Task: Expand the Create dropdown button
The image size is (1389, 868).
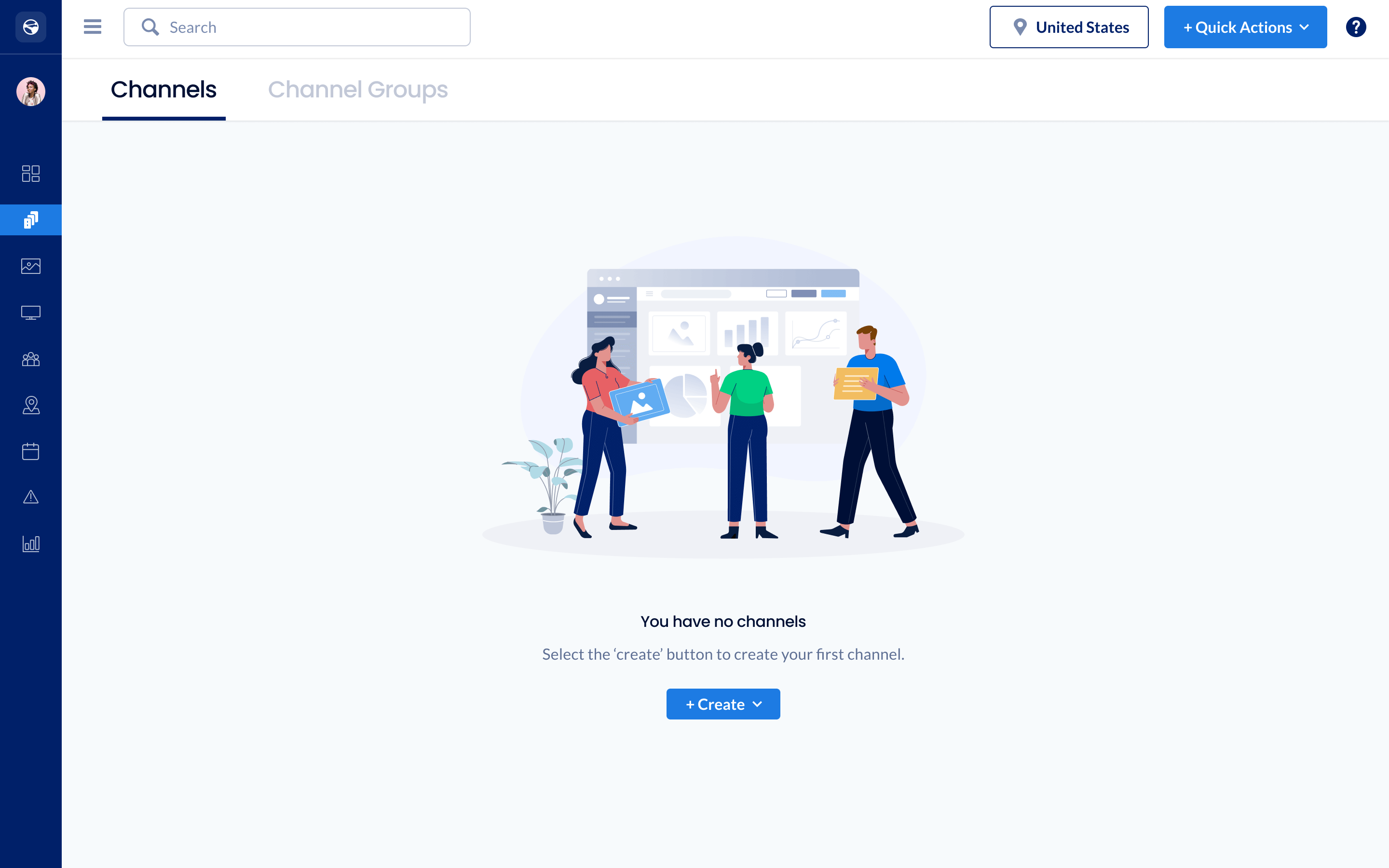Action: (722, 704)
